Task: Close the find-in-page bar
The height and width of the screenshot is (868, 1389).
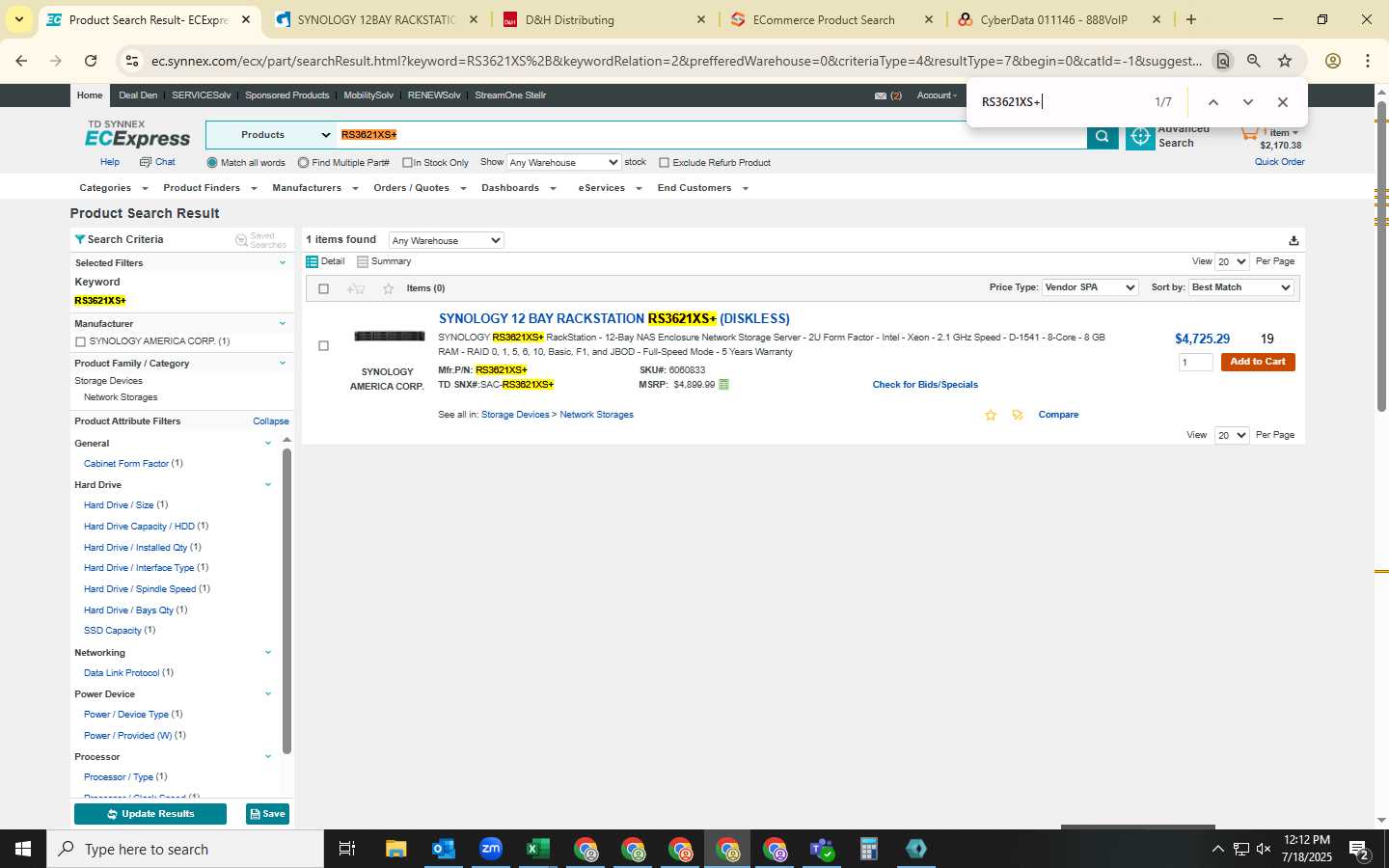Action: coord(1282,102)
